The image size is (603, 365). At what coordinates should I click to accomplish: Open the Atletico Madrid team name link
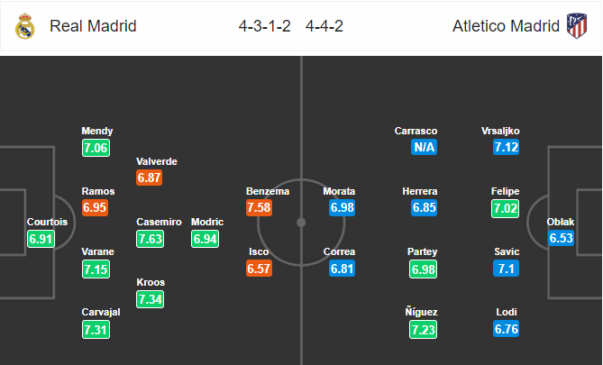click(506, 26)
